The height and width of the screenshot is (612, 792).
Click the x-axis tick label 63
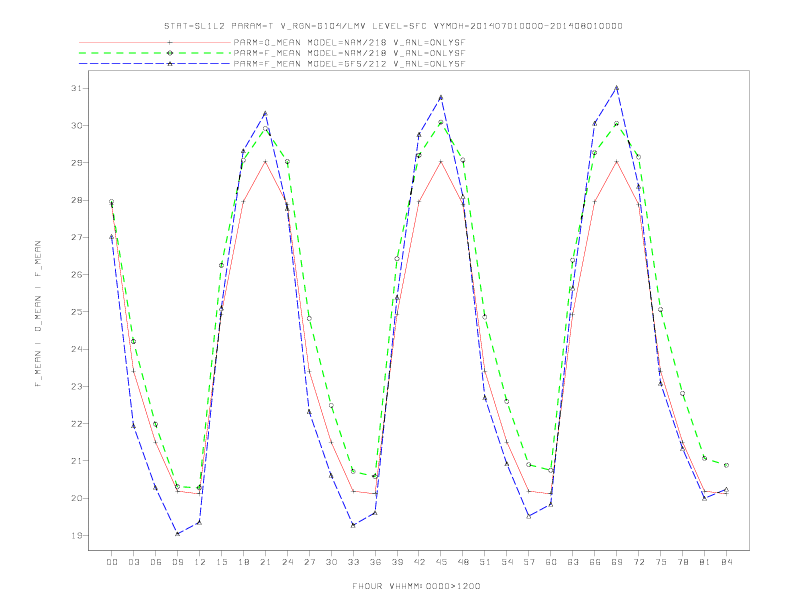[x=573, y=562]
